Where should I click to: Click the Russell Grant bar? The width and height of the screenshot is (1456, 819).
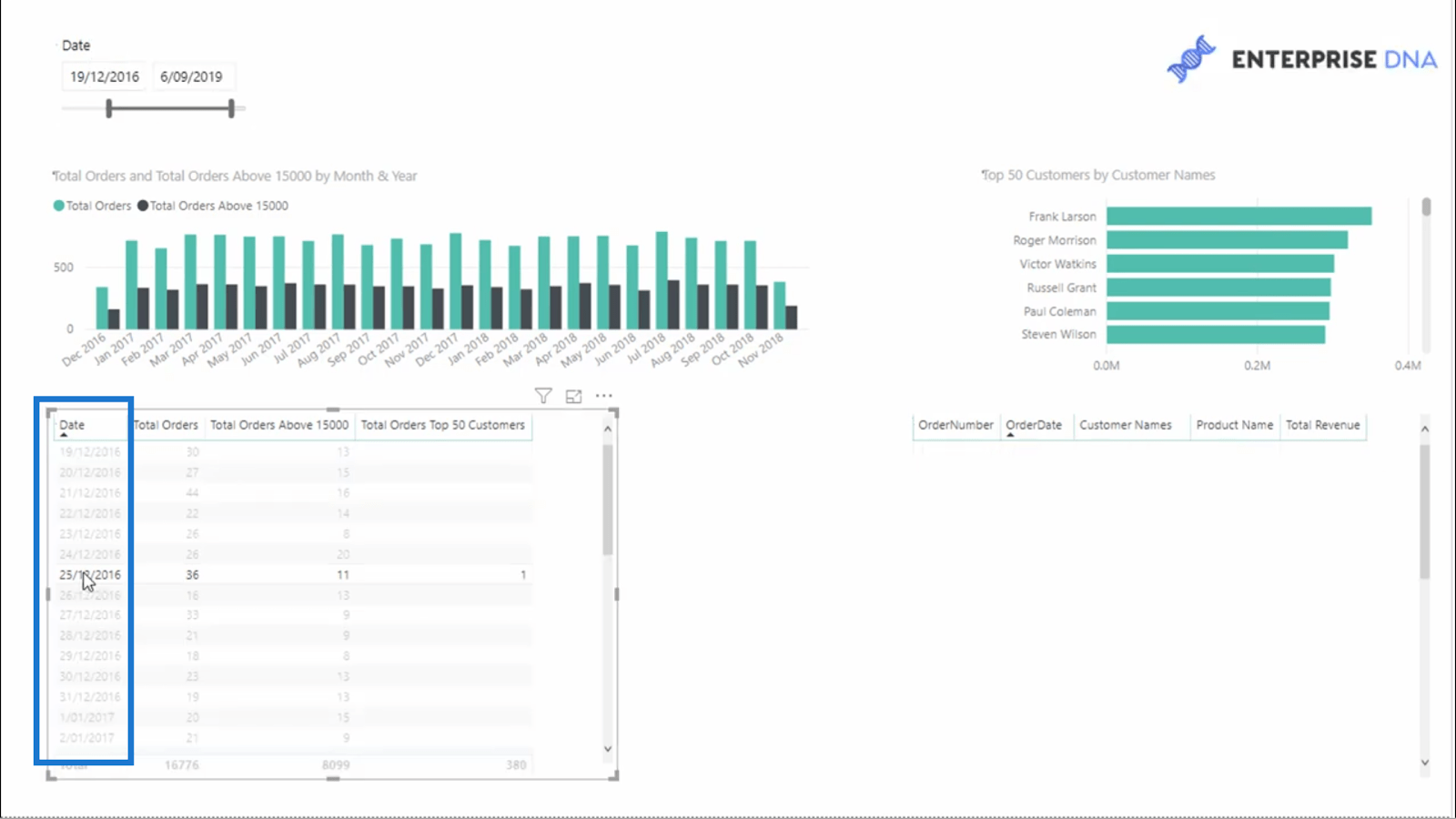coord(1218,288)
